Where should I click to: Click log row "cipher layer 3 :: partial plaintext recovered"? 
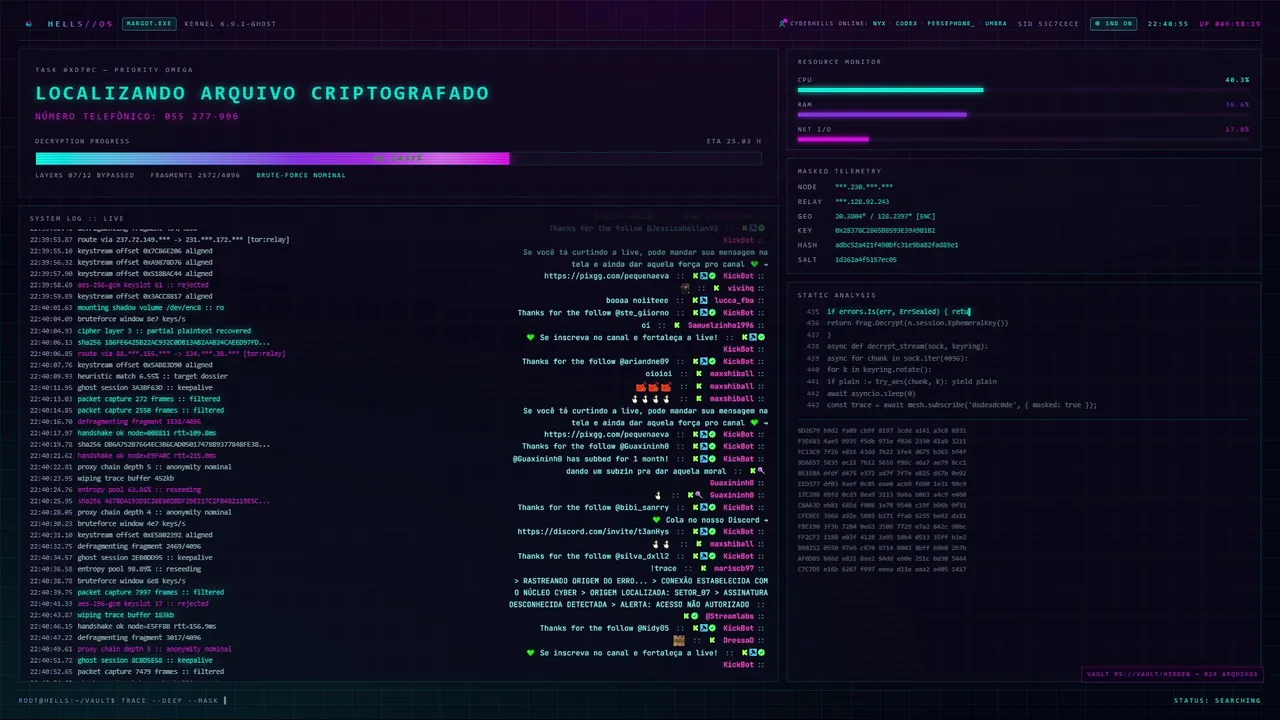[140, 331]
